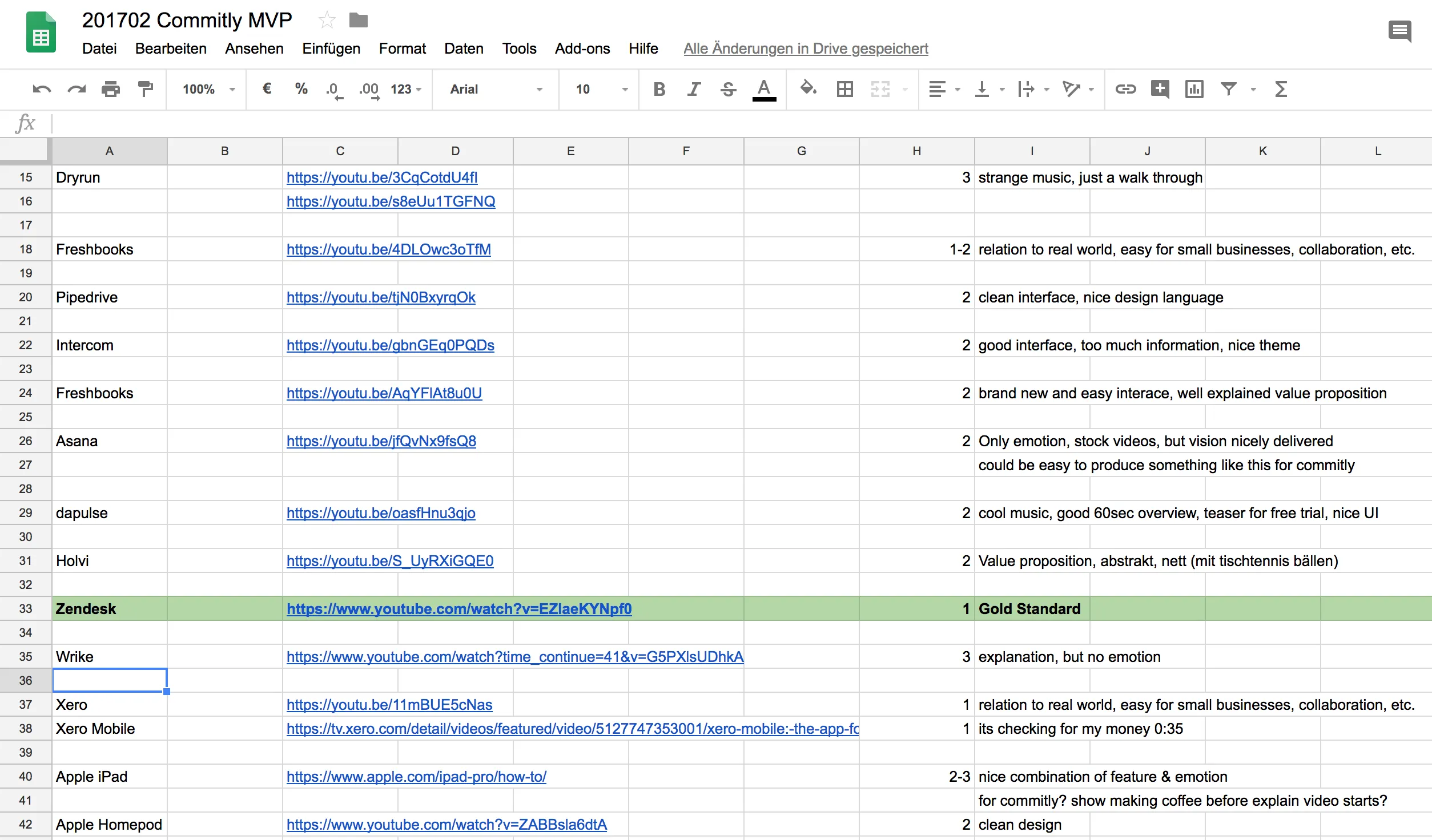Open the fill color paint bucket
1432x840 pixels.
808,88
